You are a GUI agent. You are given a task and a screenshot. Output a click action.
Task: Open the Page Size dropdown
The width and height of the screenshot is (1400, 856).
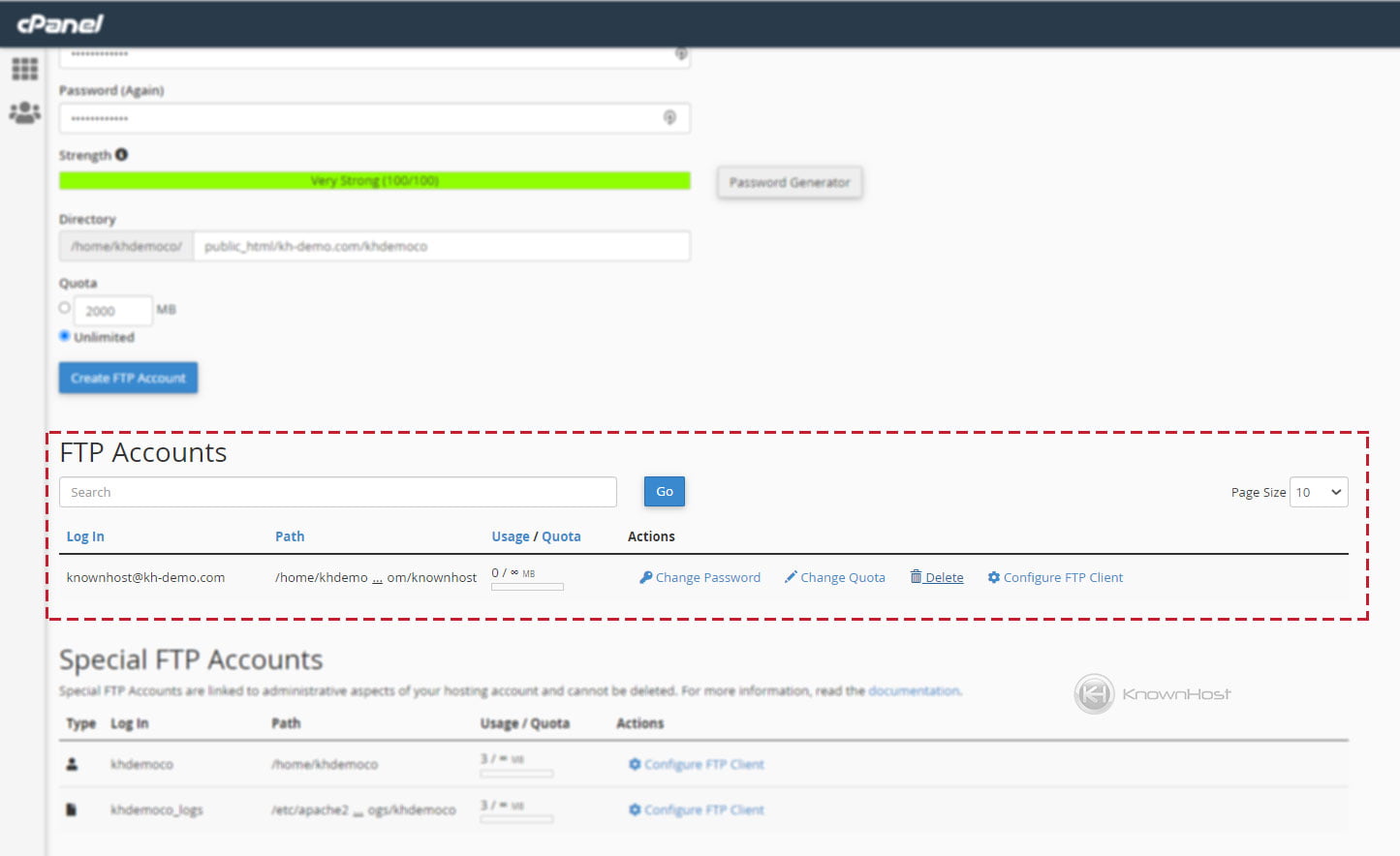click(1318, 491)
